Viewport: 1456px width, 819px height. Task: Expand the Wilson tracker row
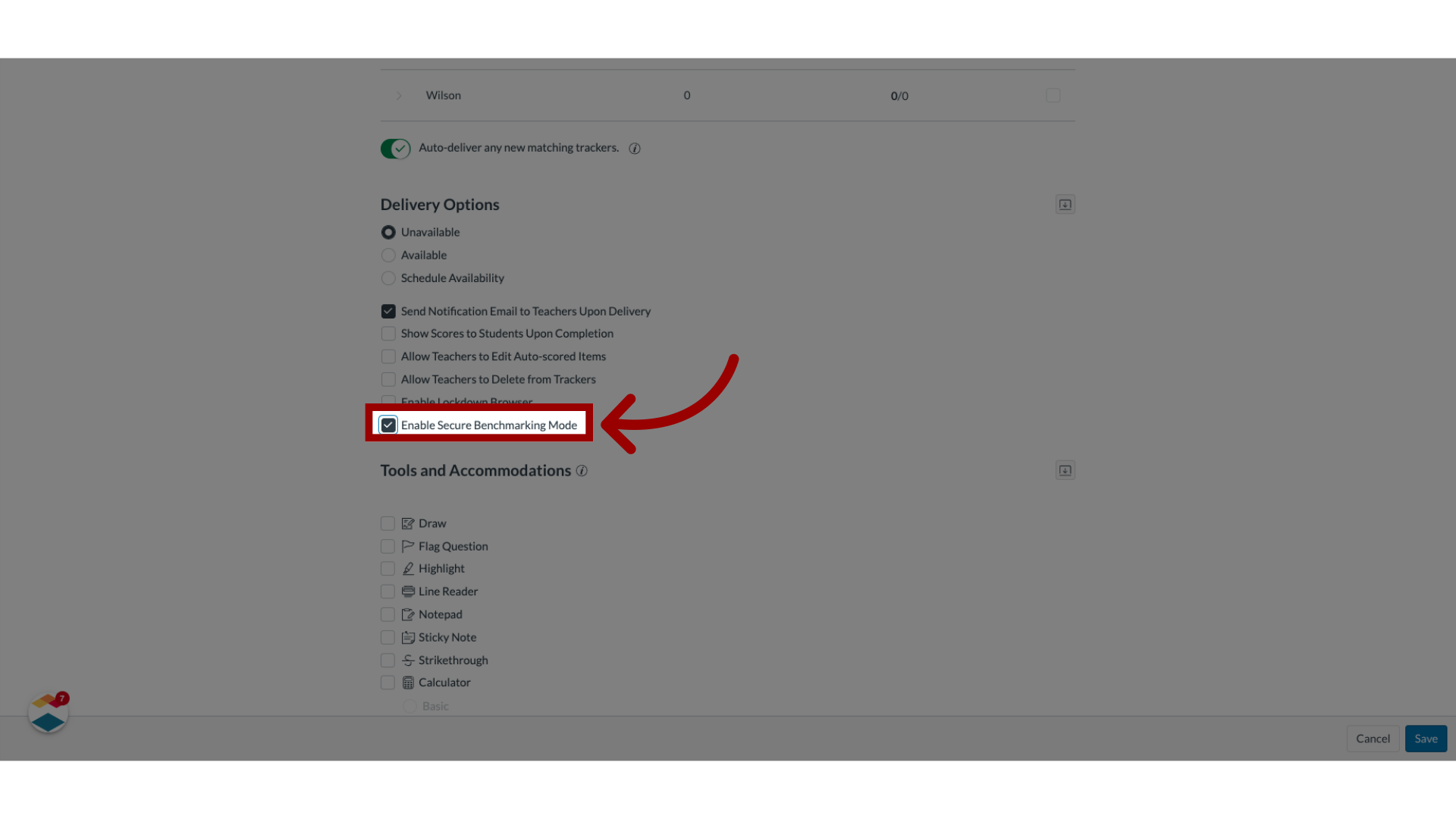coord(398,95)
